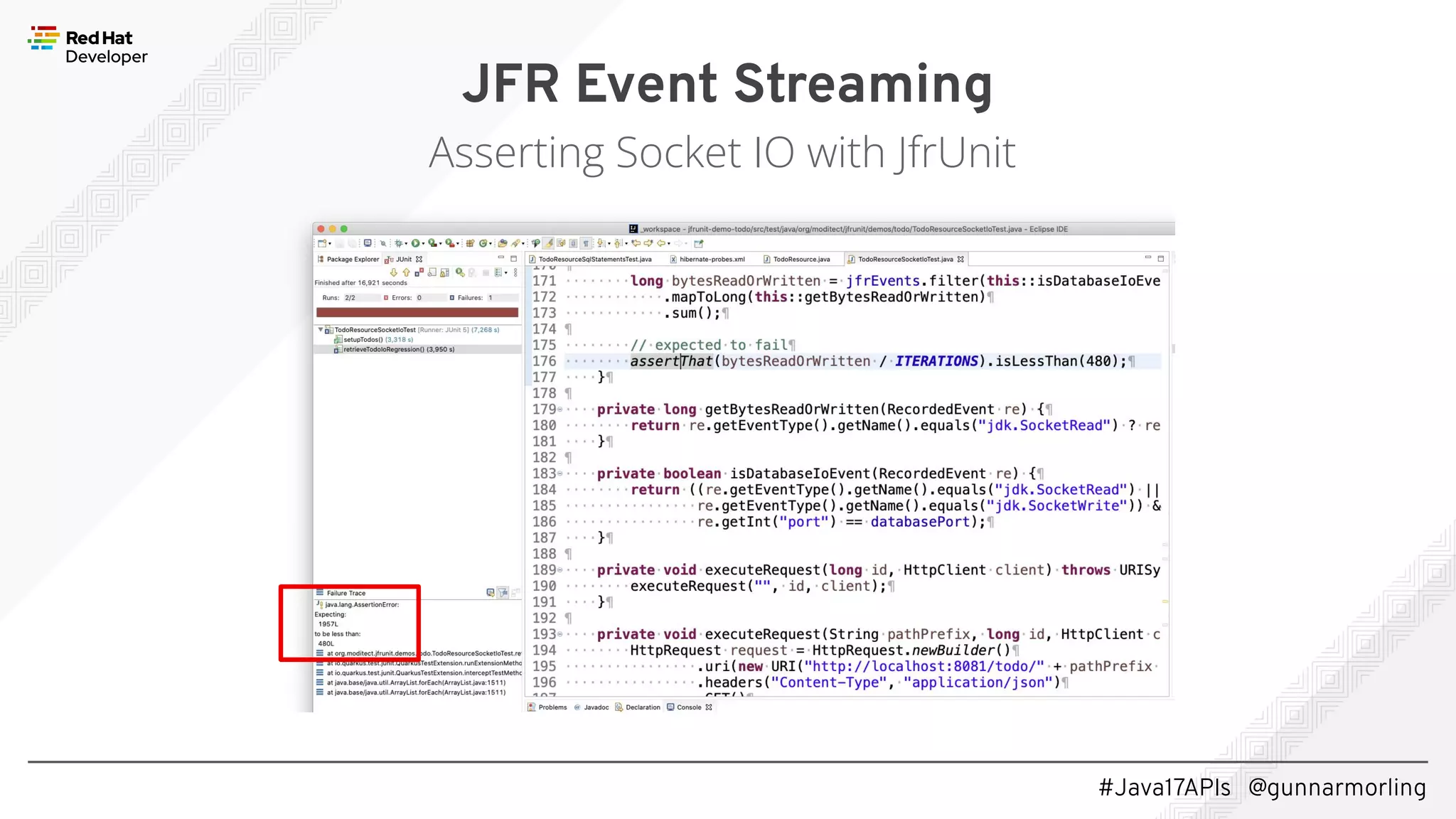The width and height of the screenshot is (1456, 819).
Task: Click the Test Run History icon
Action: click(498, 272)
